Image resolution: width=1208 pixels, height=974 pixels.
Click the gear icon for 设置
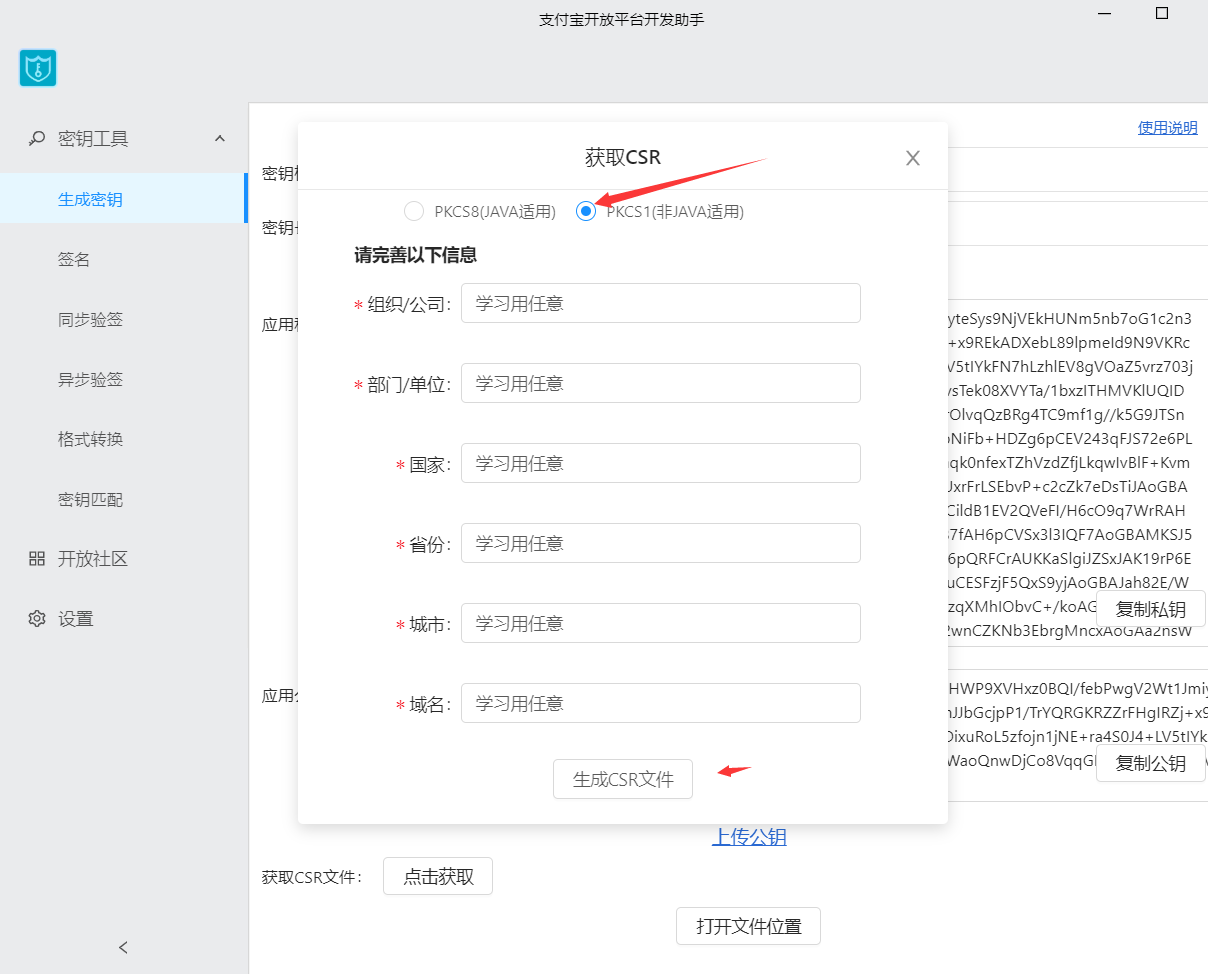click(x=37, y=619)
